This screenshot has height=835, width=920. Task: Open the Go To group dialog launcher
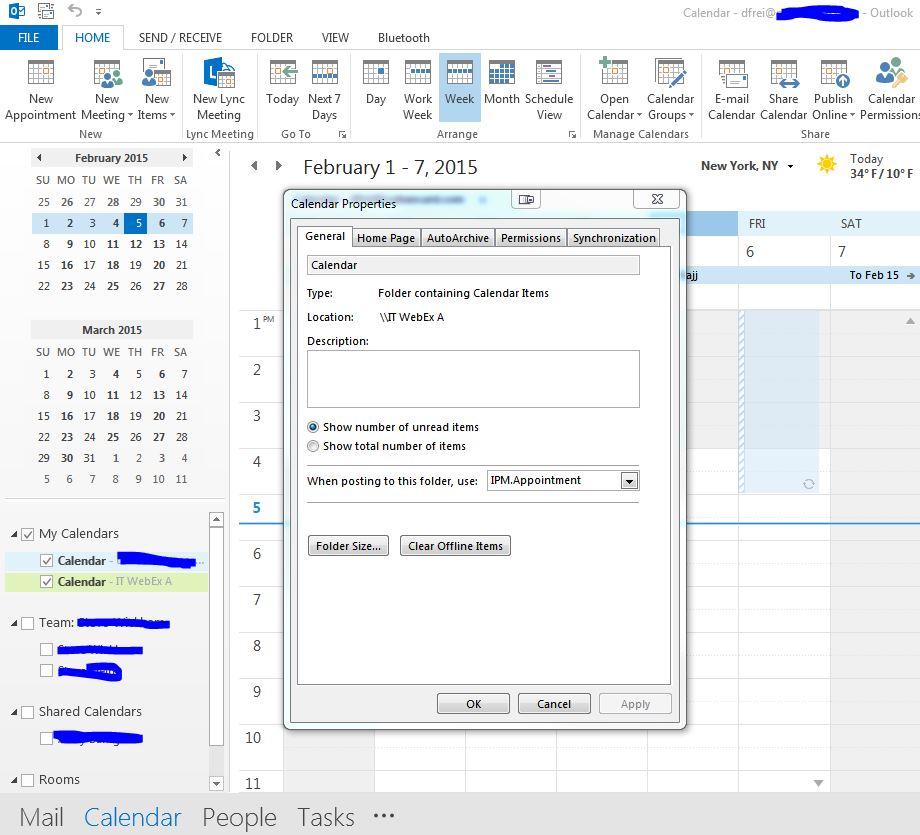tap(343, 135)
